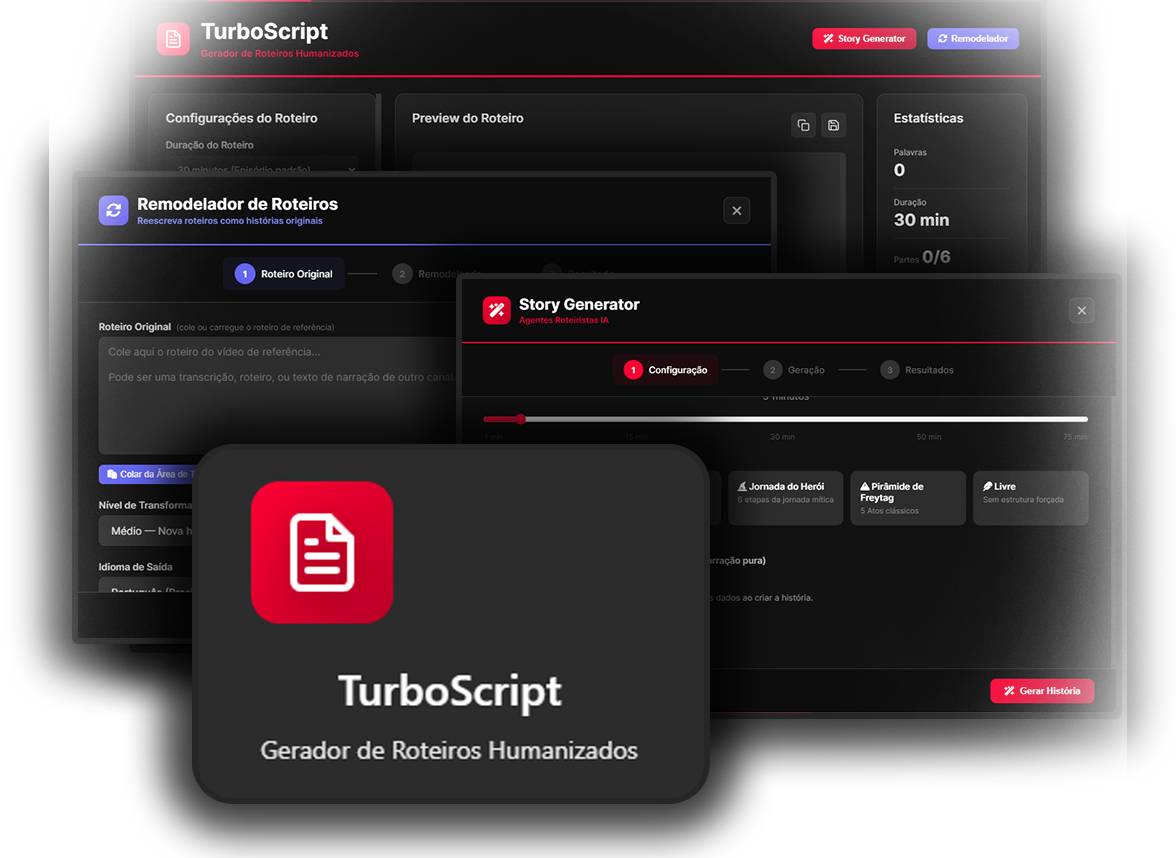1176x858 pixels.
Task: Click the save script icon in Preview
Action: click(x=833, y=125)
